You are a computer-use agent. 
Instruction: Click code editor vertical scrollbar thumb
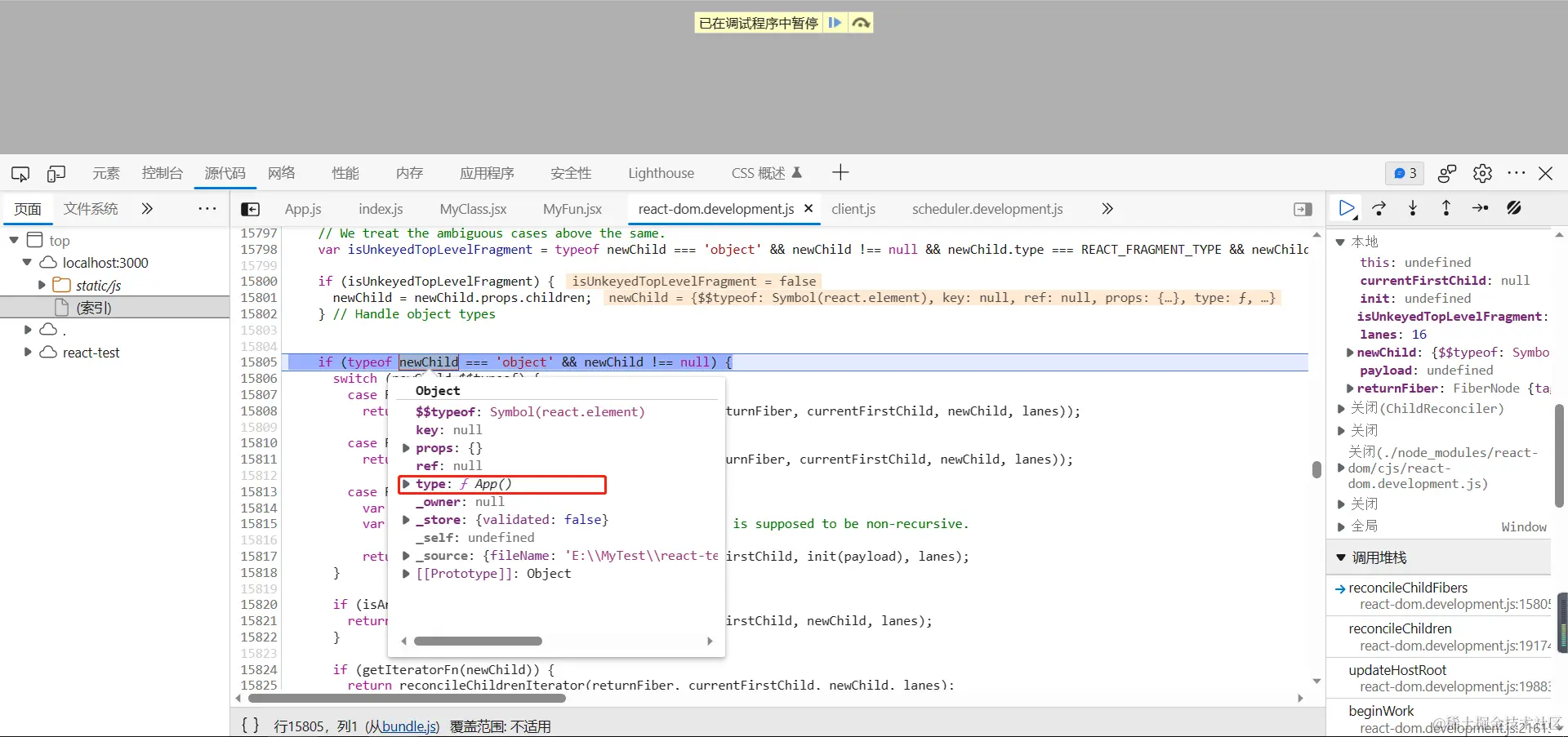pyautogui.click(x=1316, y=469)
